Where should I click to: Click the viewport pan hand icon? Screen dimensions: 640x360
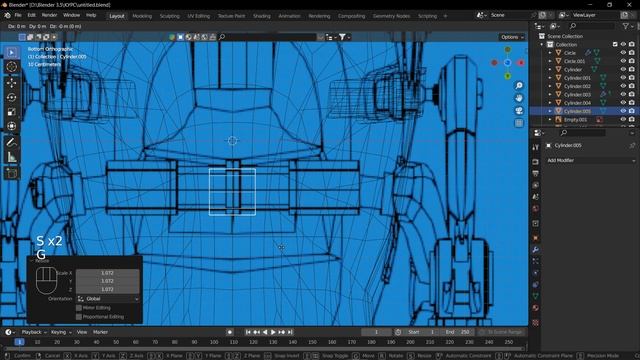519,98
